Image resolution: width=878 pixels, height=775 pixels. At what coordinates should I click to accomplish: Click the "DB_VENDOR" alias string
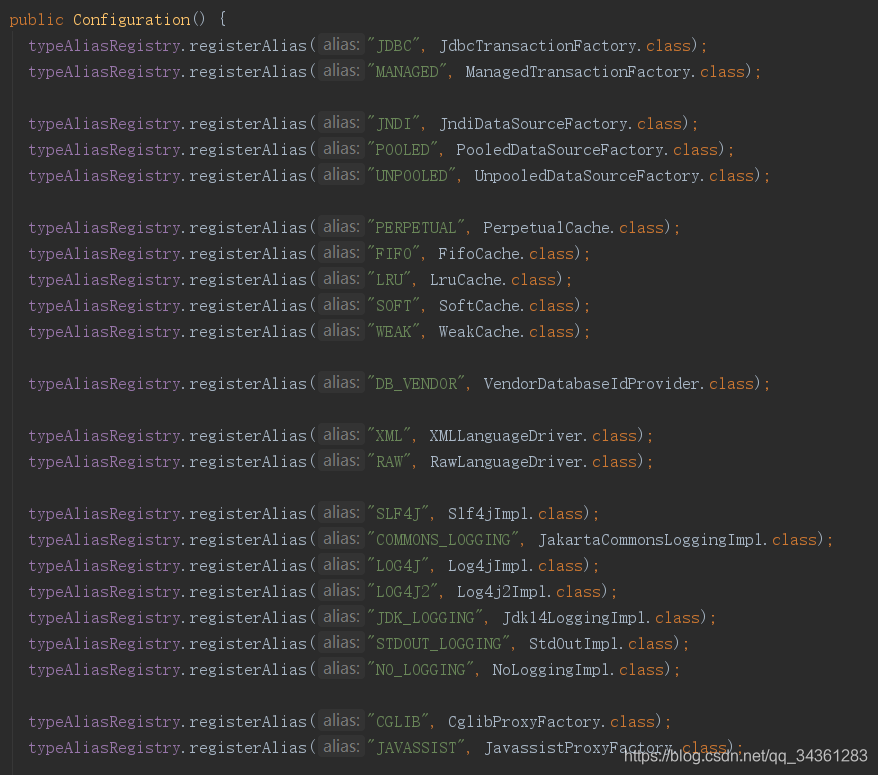(x=416, y=384)
